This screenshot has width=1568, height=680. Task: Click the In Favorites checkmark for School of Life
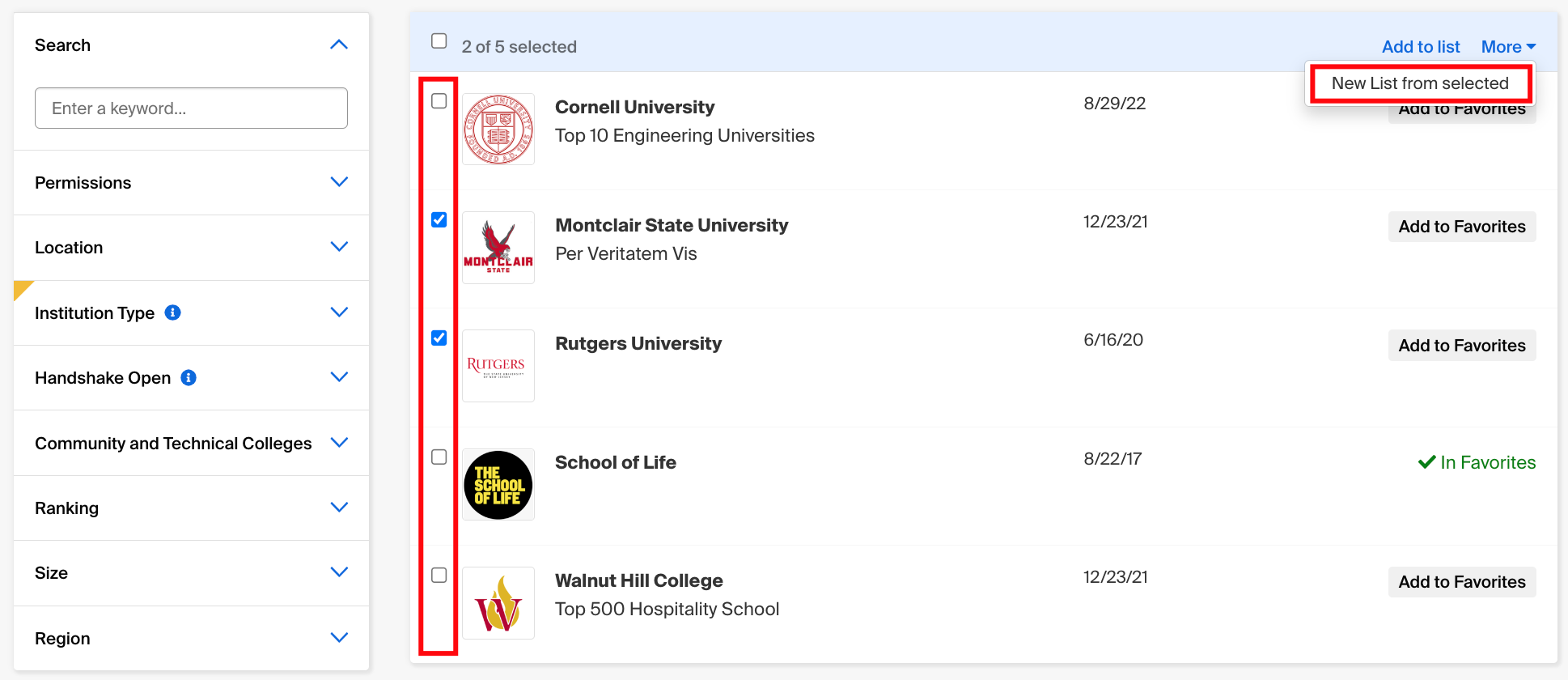click(x=1426, y=462)
